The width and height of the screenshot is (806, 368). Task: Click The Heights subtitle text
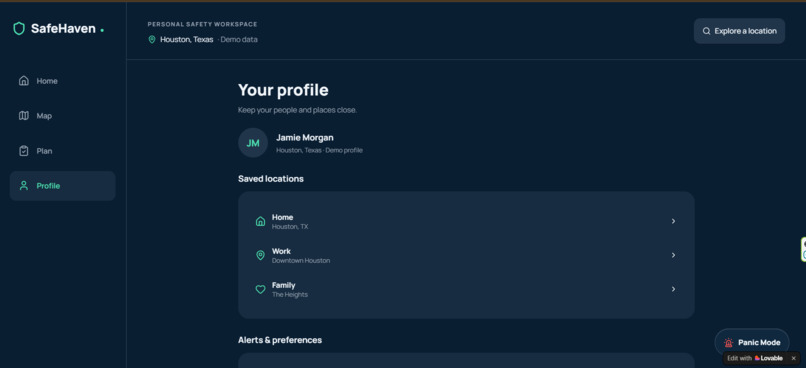pyautogui.click(x=290, y=295)
